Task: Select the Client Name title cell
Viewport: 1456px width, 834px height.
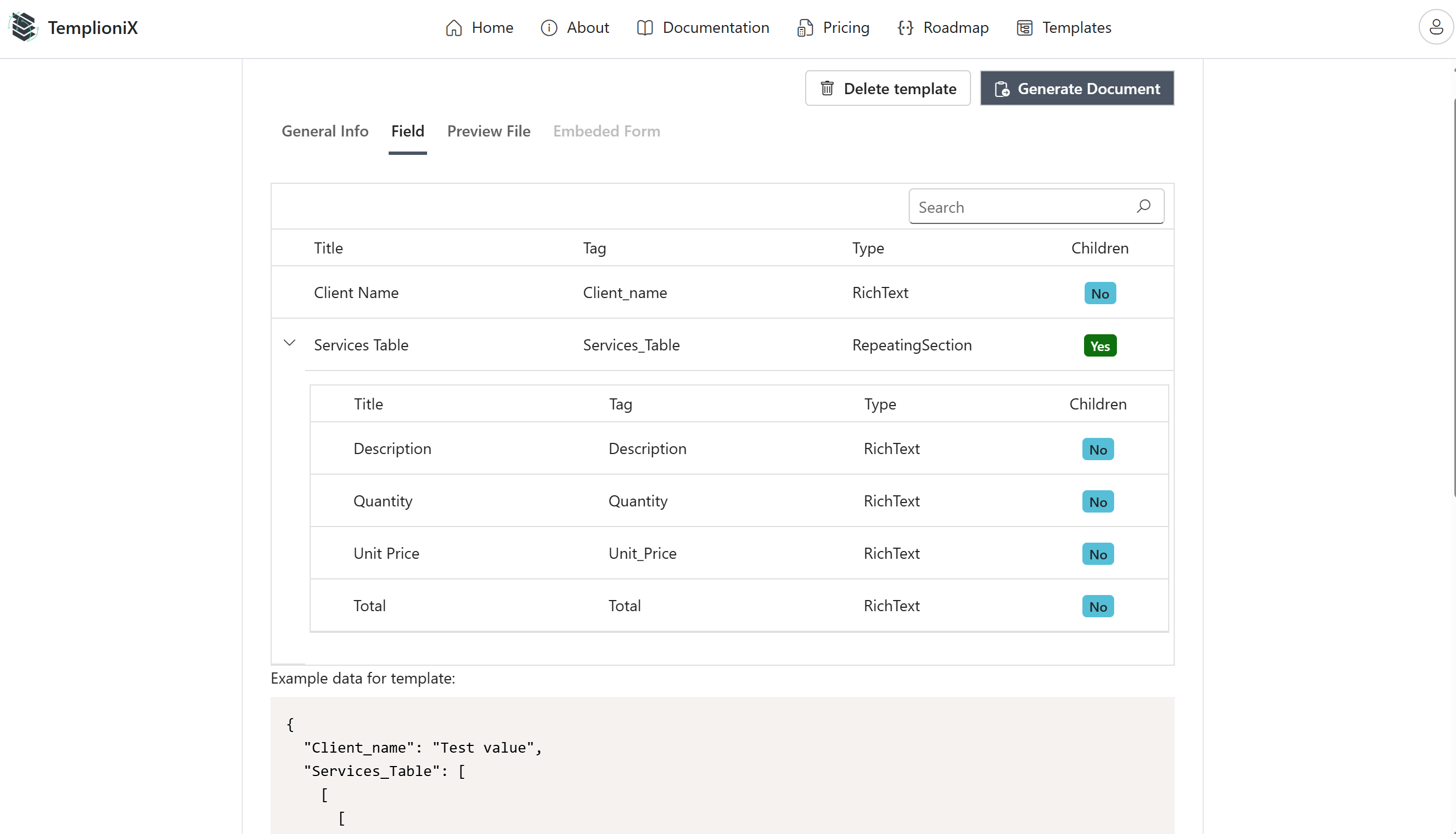Action: coord(356,292)
